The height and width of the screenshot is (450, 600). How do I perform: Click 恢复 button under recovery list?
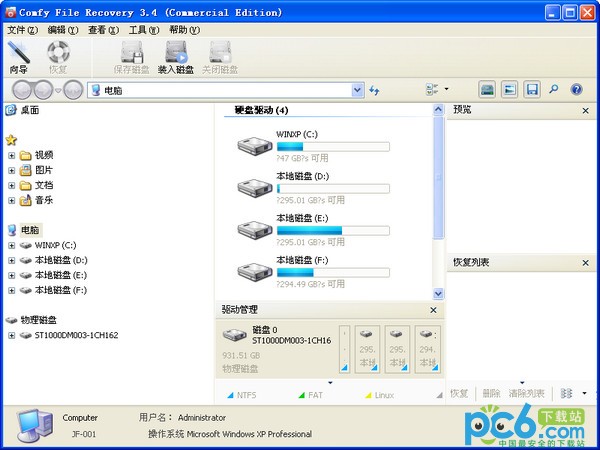459,393
